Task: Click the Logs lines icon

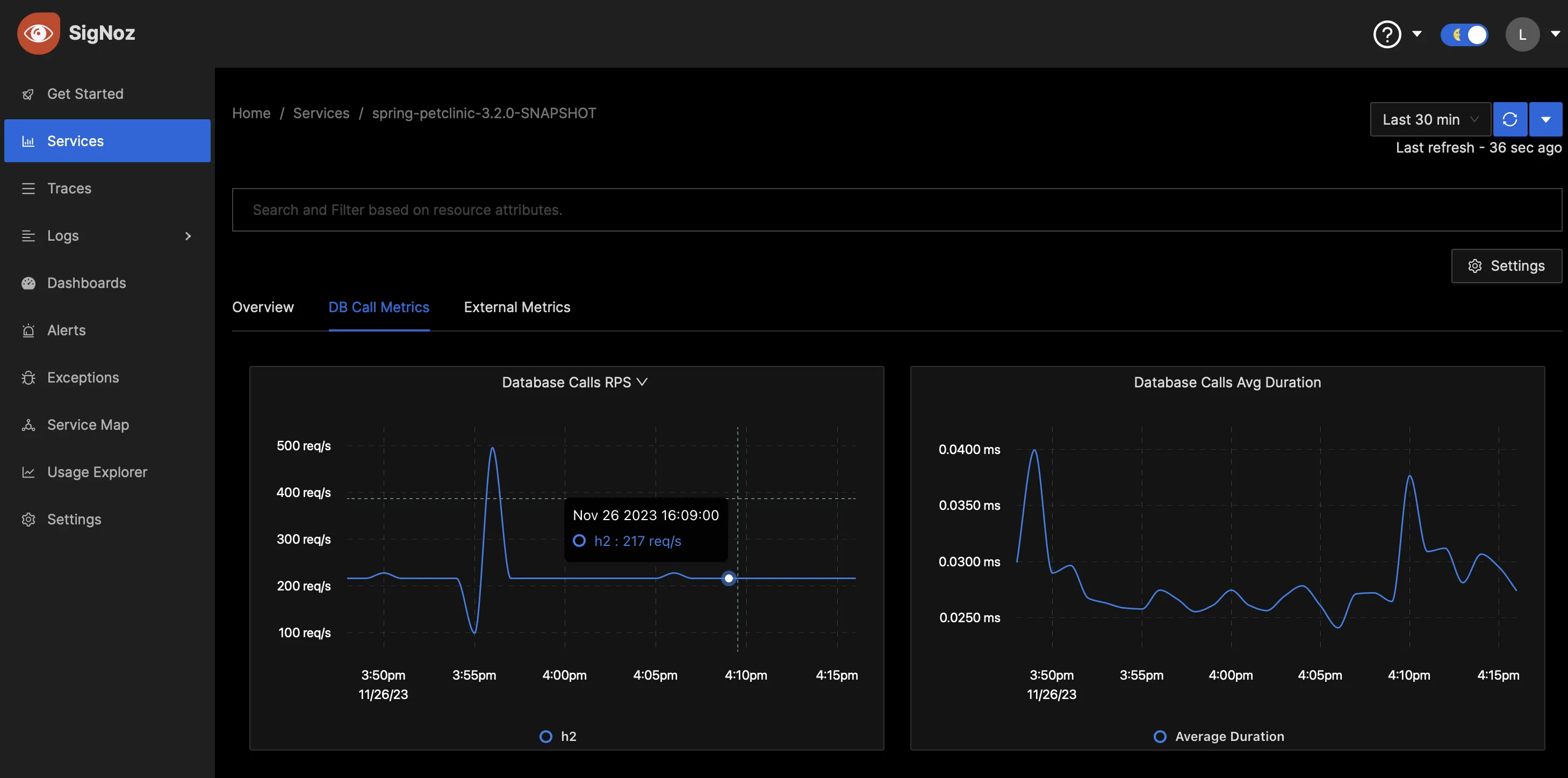Action: (x=28, y=235)
